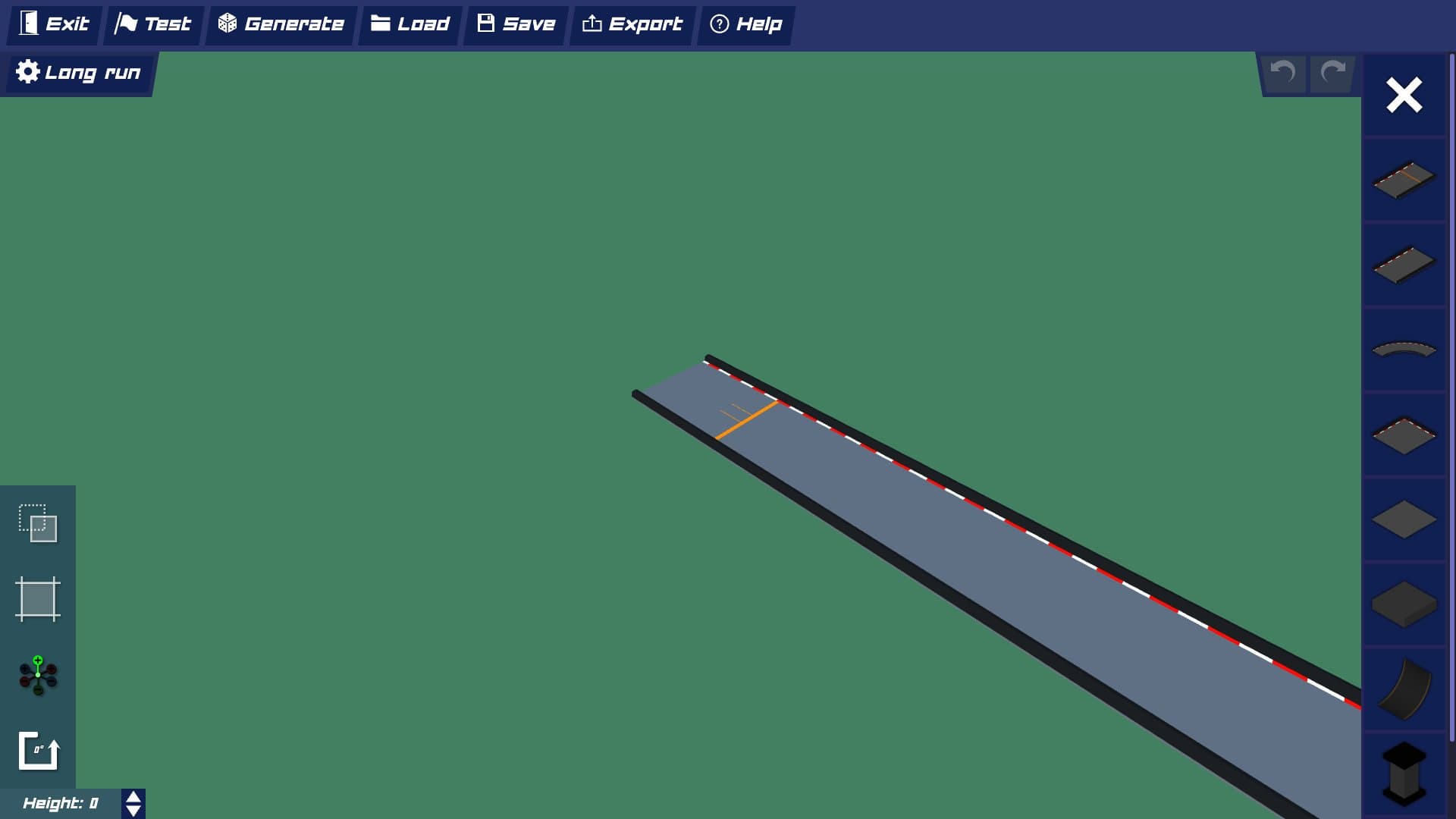Select the thick dark block piece
The height and width of the screenshot is (819, 1456).
click(1404, 604)
